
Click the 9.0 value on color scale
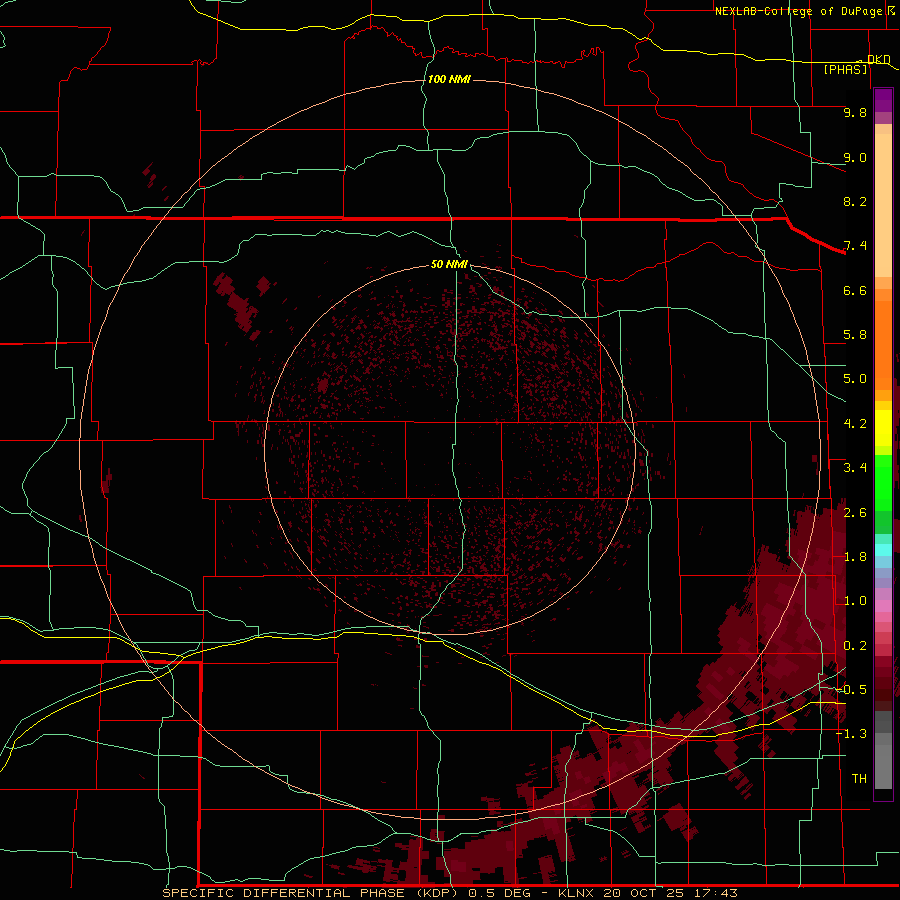coord(855,157)
